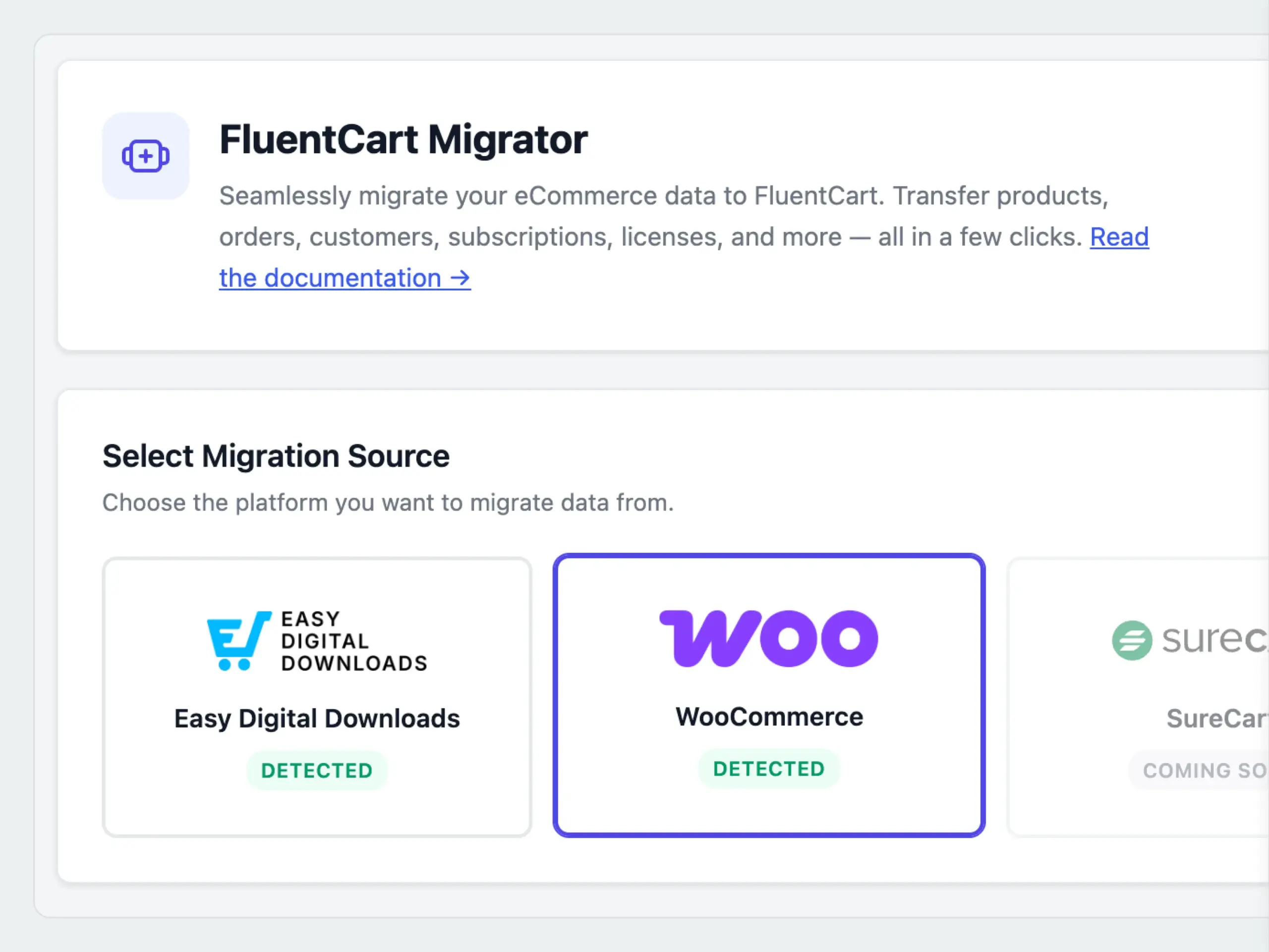Click the SureCart migration source card

click(1138, 697)
